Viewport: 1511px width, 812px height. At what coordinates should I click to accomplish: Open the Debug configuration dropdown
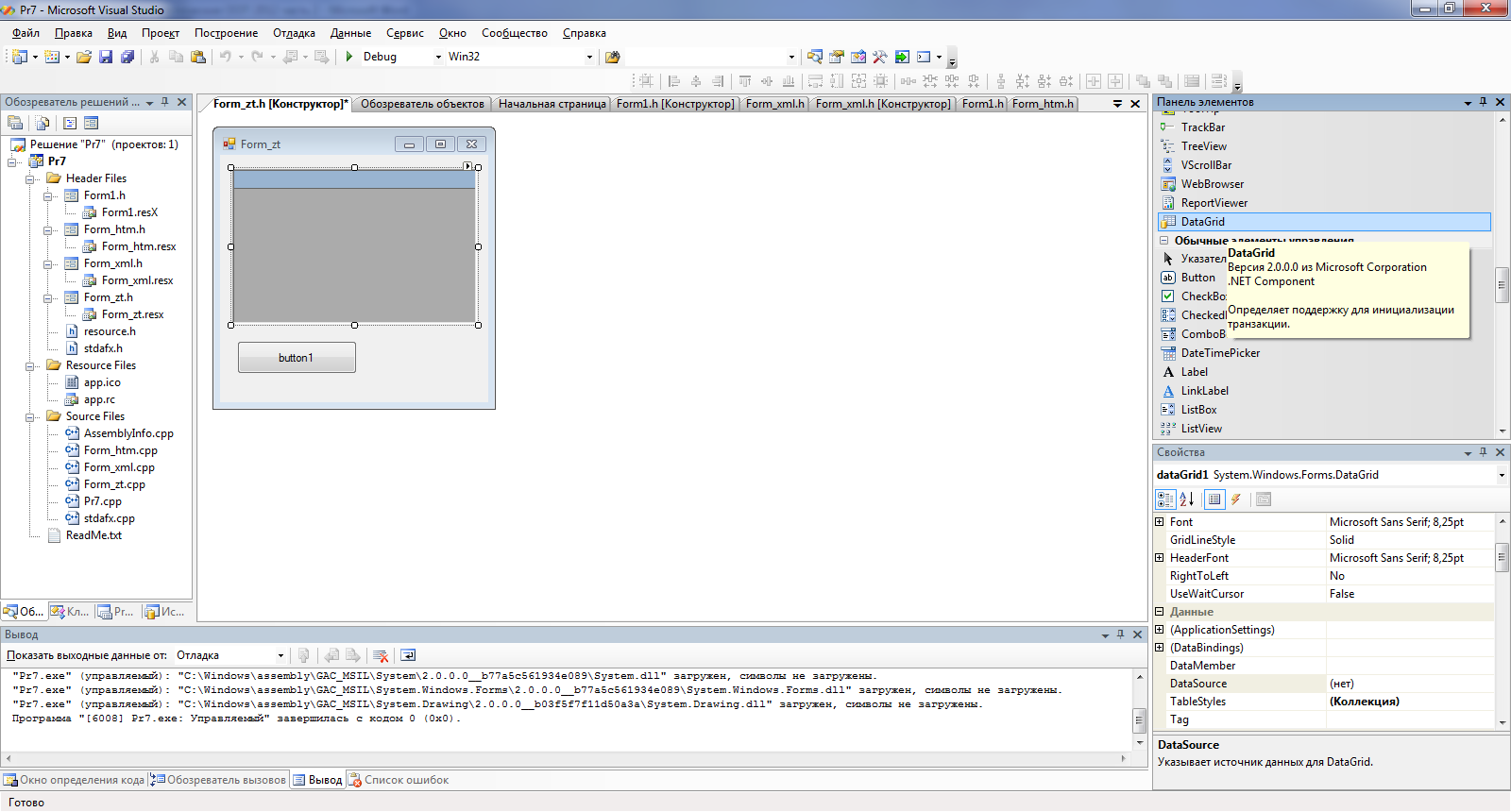pos(438,57)
